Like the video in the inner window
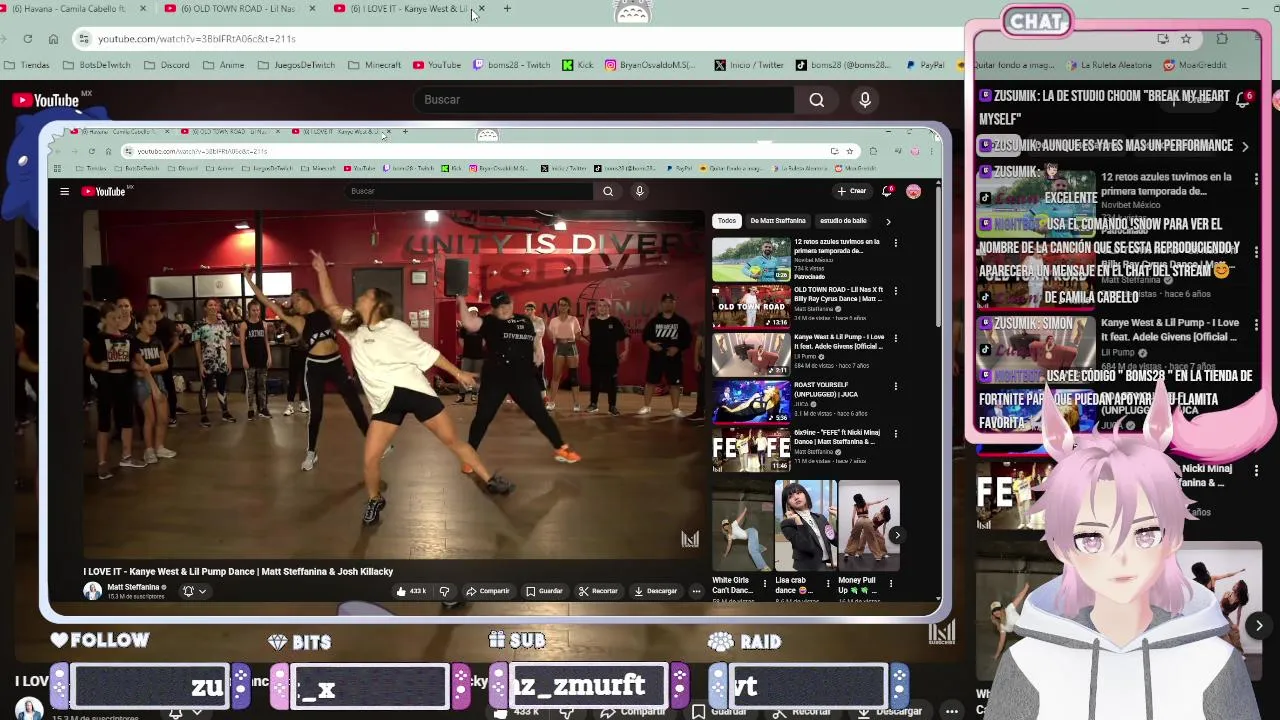This screenshot has width=1280, height=720. point(411,591)
